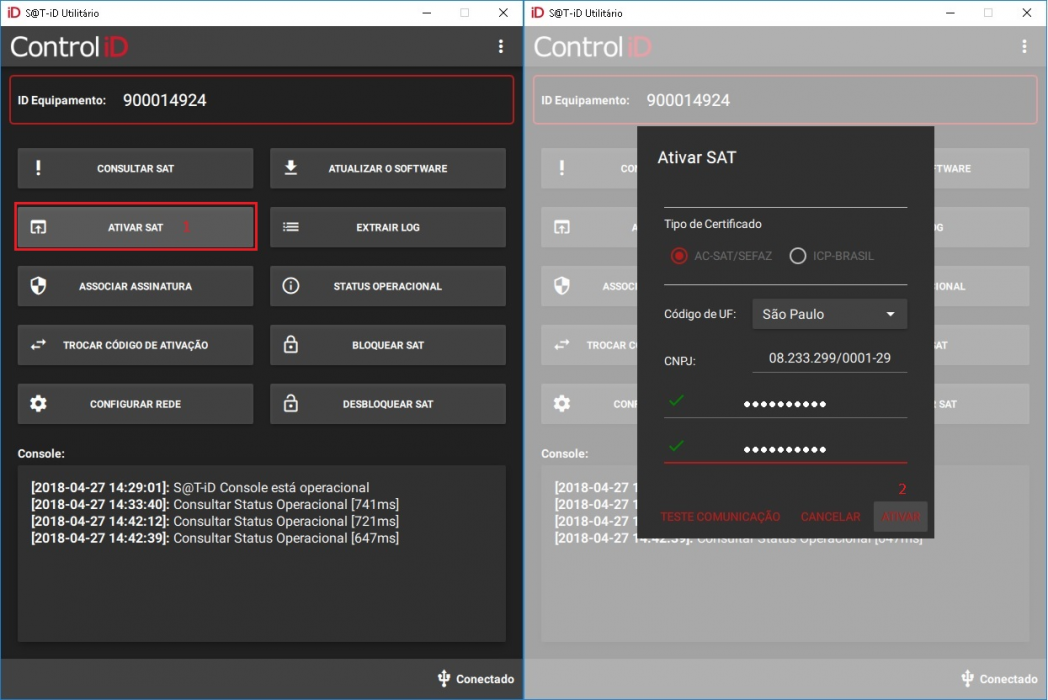Open the three-dot menu in left window
This screenshot has height=700, width=1048.
501,46
